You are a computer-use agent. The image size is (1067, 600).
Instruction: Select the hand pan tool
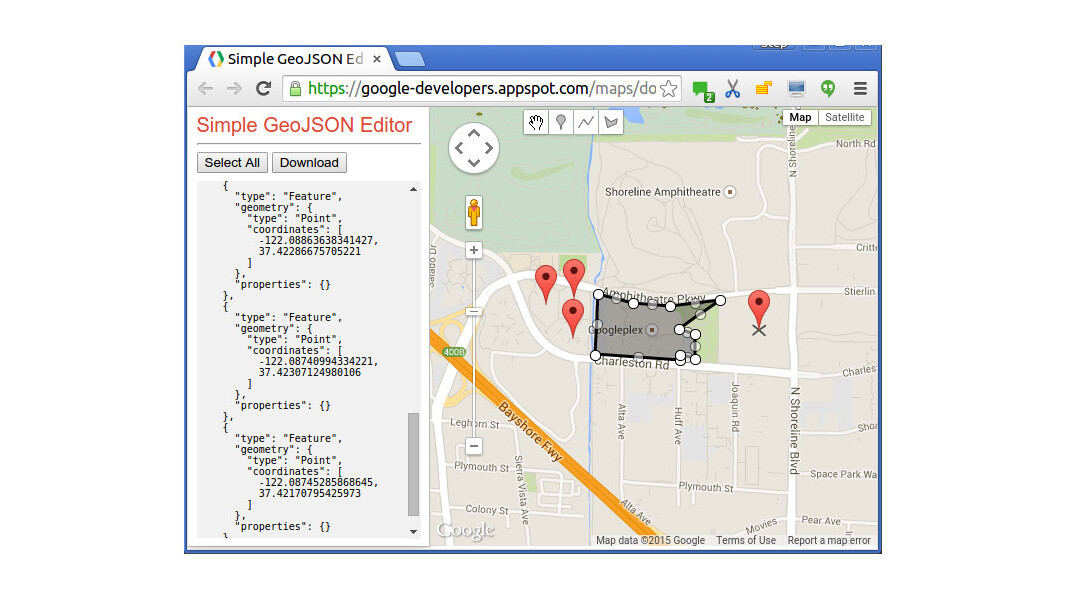tap(537, 122)
